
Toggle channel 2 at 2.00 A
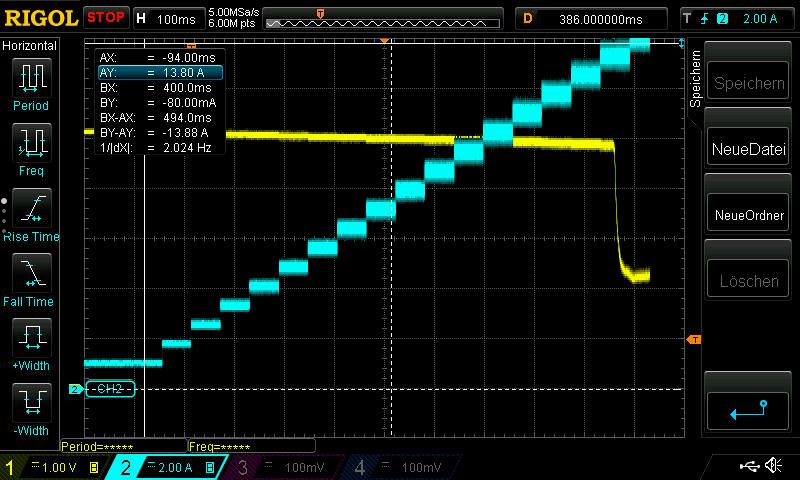pyautogui.click(x=167, y=467)
